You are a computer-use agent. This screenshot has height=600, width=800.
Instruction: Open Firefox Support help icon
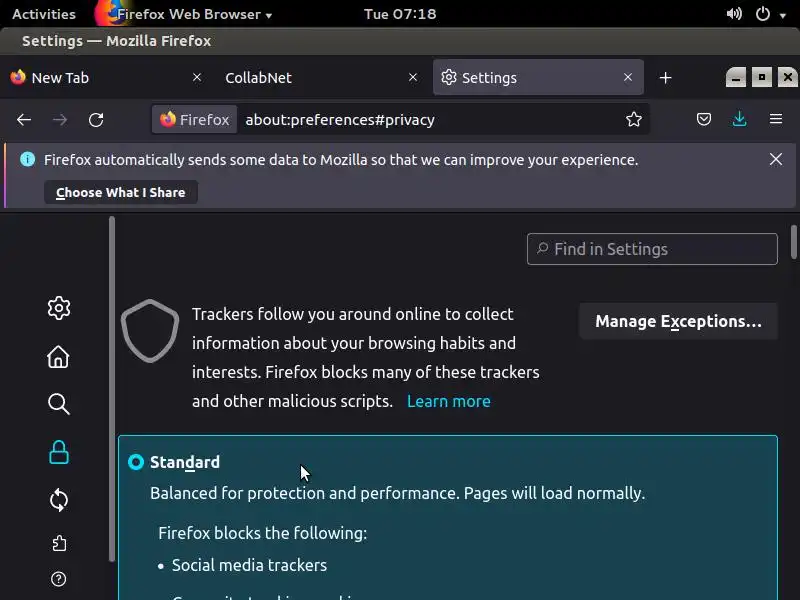59,579
